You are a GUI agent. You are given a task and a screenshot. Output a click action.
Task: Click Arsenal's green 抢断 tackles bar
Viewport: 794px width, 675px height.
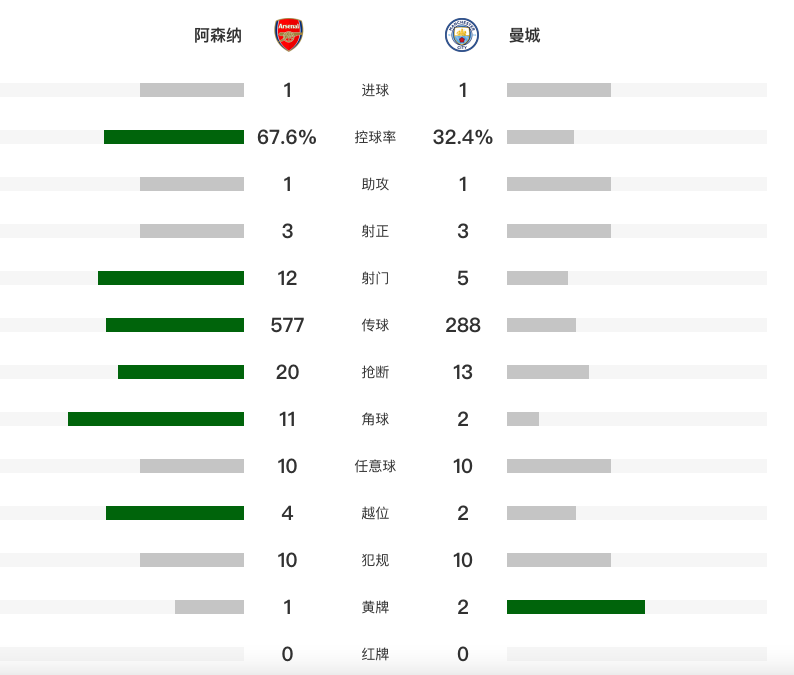181,372
